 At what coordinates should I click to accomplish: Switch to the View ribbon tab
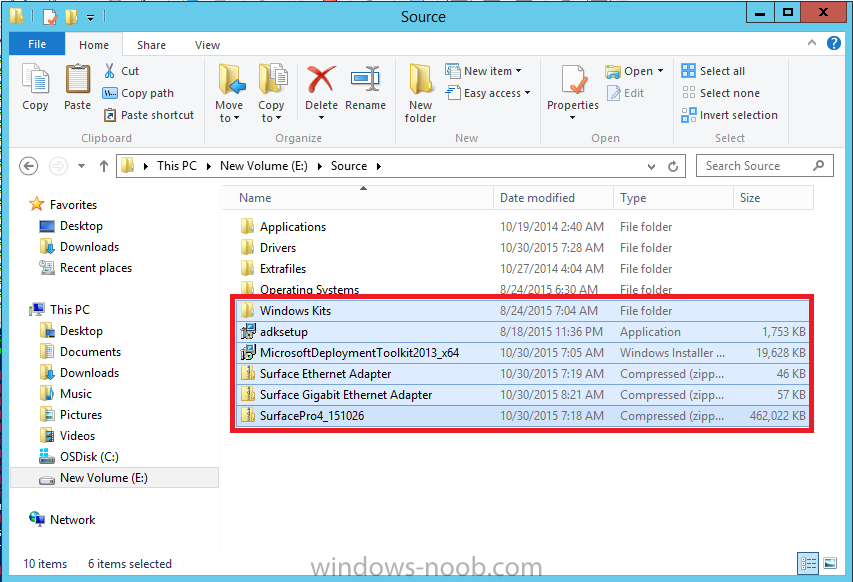207,45
